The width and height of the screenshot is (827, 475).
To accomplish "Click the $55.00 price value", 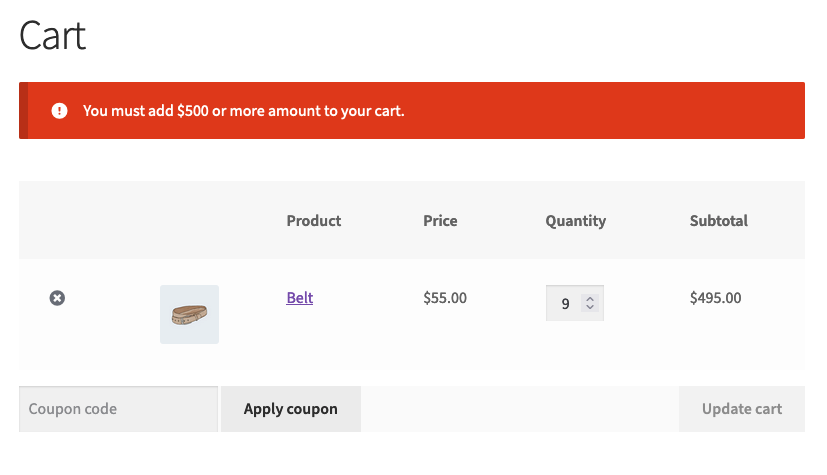I will click(x=444, y=298).
